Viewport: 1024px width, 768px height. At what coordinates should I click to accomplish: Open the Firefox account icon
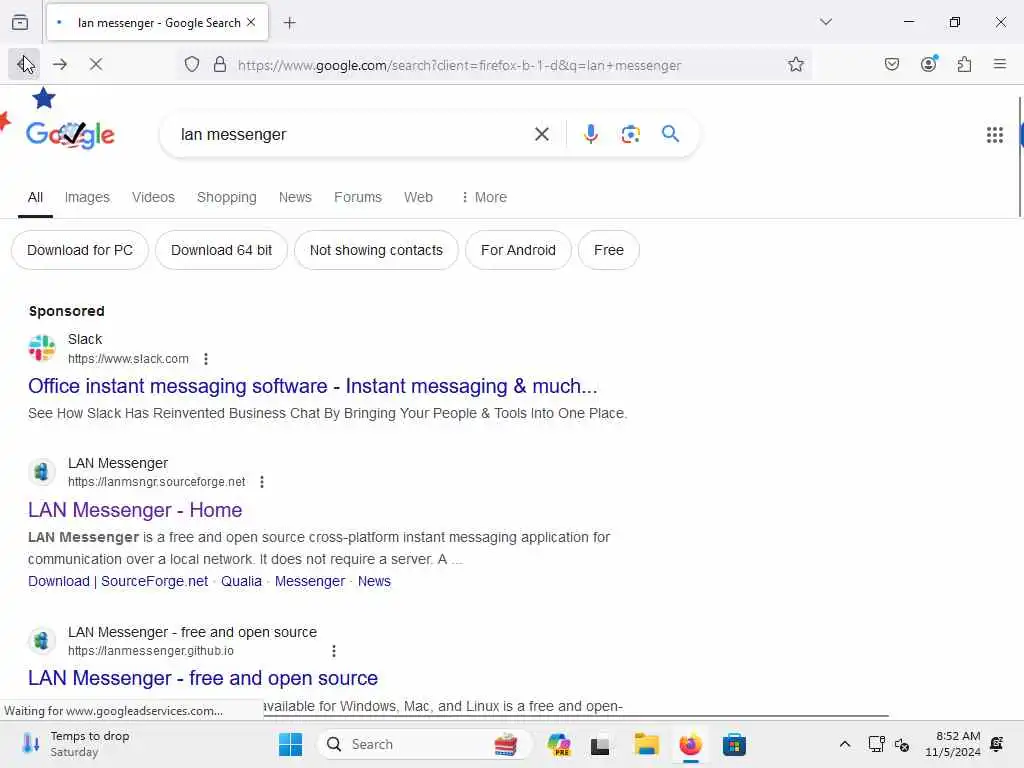(928, 64)
